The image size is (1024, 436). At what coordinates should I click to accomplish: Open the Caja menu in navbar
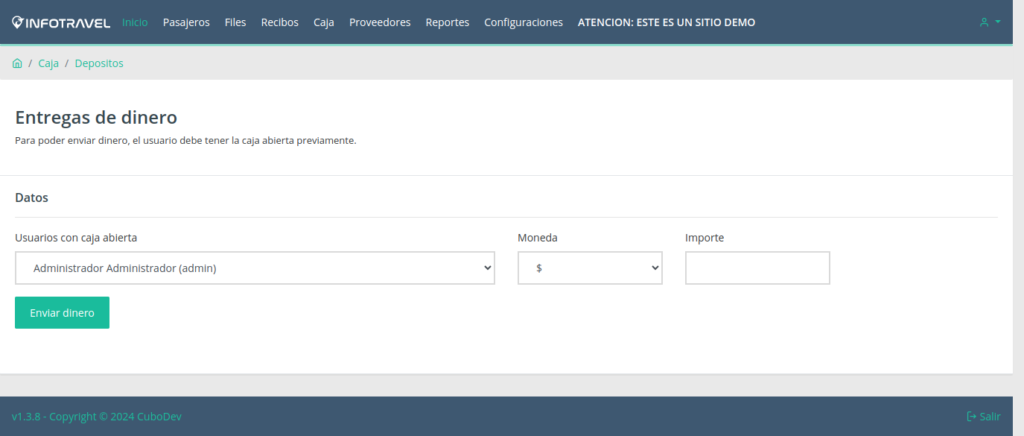[x=323, y=22]
